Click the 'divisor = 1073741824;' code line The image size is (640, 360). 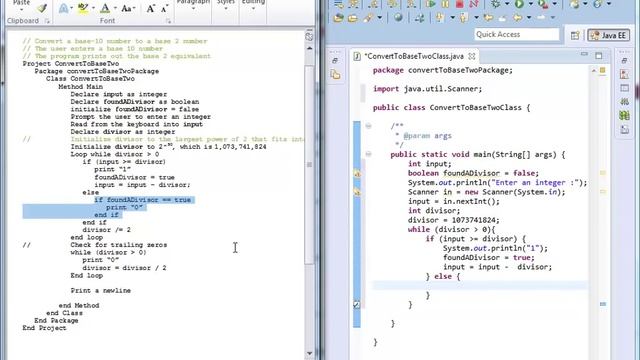tap(453, 220)
